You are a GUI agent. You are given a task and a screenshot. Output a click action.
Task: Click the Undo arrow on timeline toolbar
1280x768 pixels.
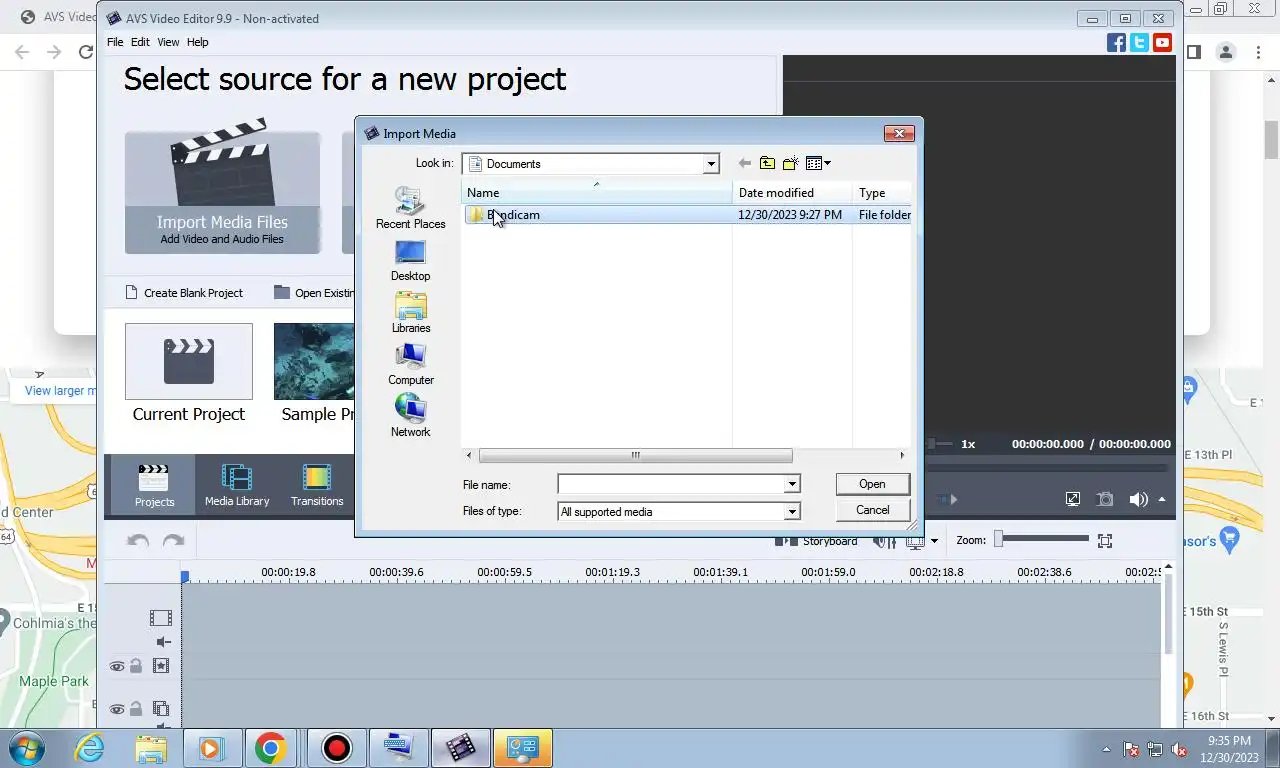click(x=138, y=541)
